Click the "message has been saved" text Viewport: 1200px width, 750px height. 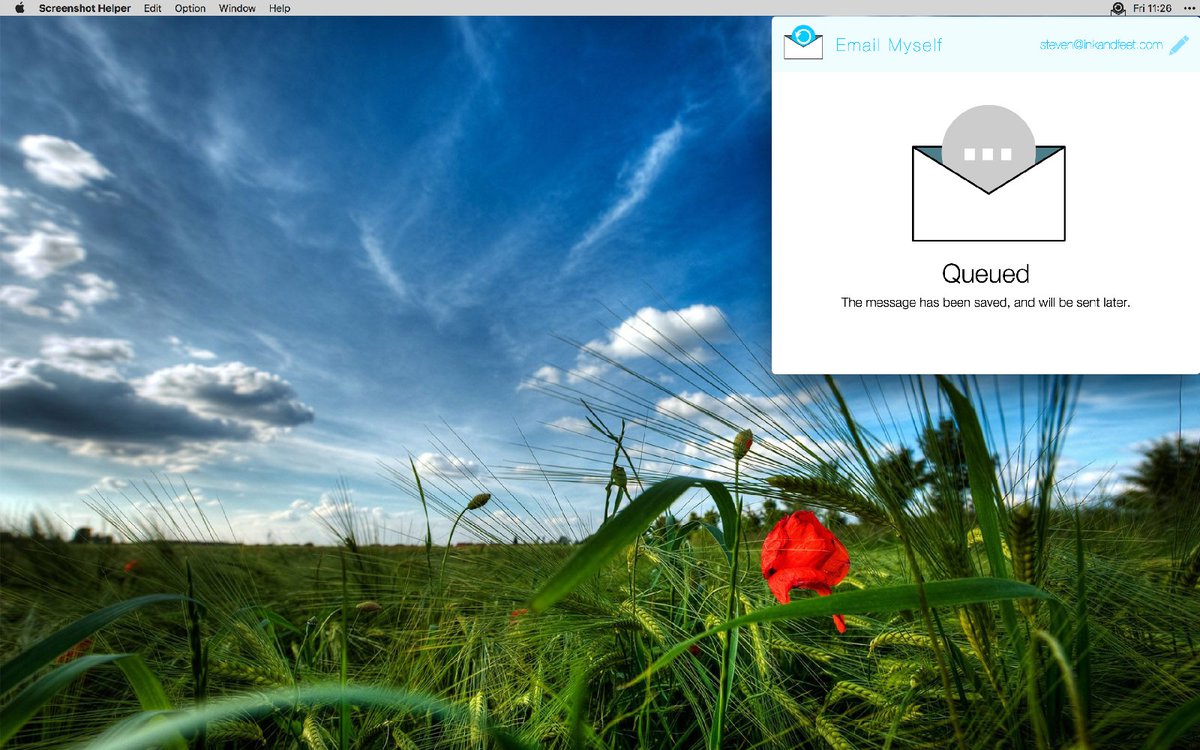(x=937, y=302)
